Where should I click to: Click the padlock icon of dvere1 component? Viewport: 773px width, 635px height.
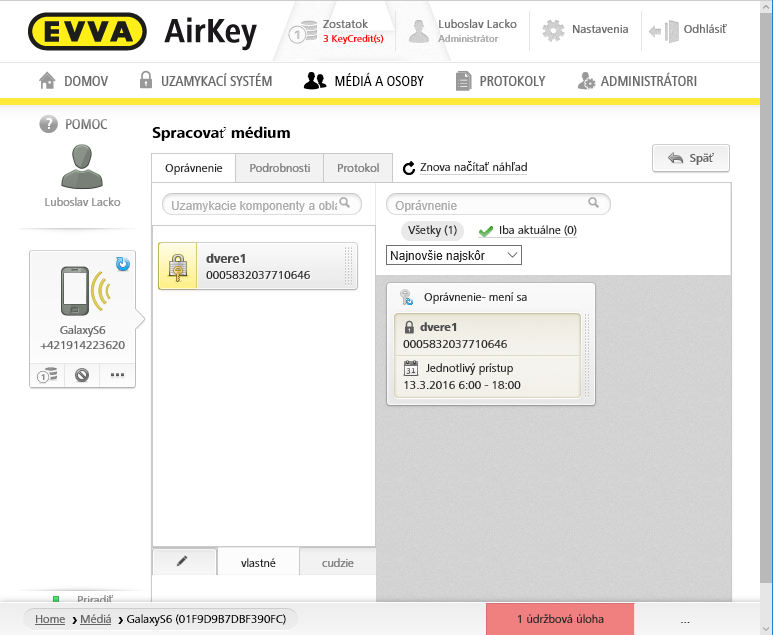[178, 267]
